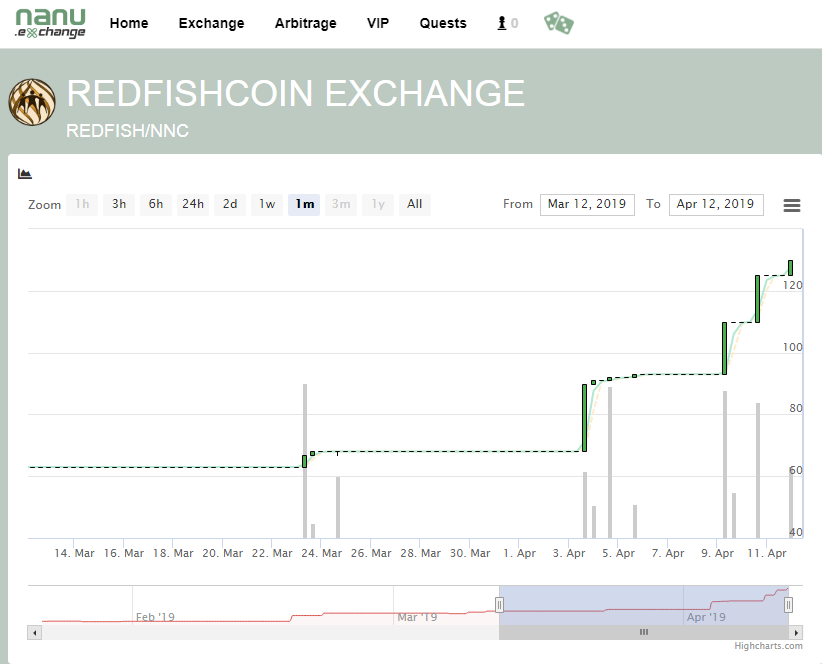Grab the right navigator range handle

788,605
